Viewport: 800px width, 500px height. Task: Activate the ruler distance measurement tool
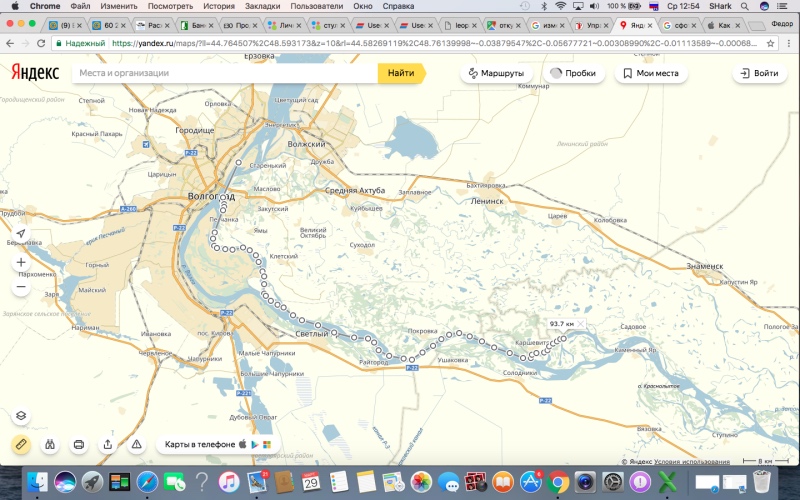point(21,443)
